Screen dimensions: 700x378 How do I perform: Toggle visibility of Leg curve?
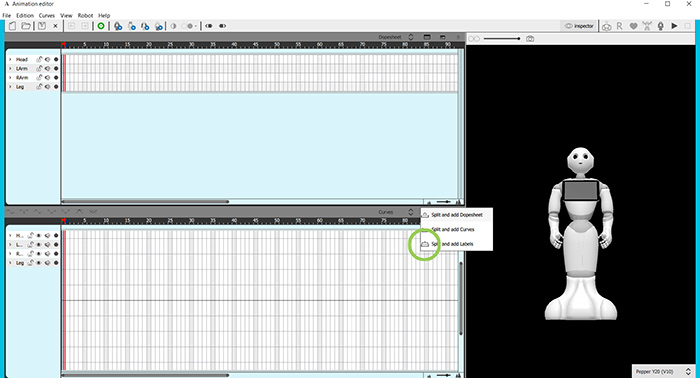[x=39, y=263]
